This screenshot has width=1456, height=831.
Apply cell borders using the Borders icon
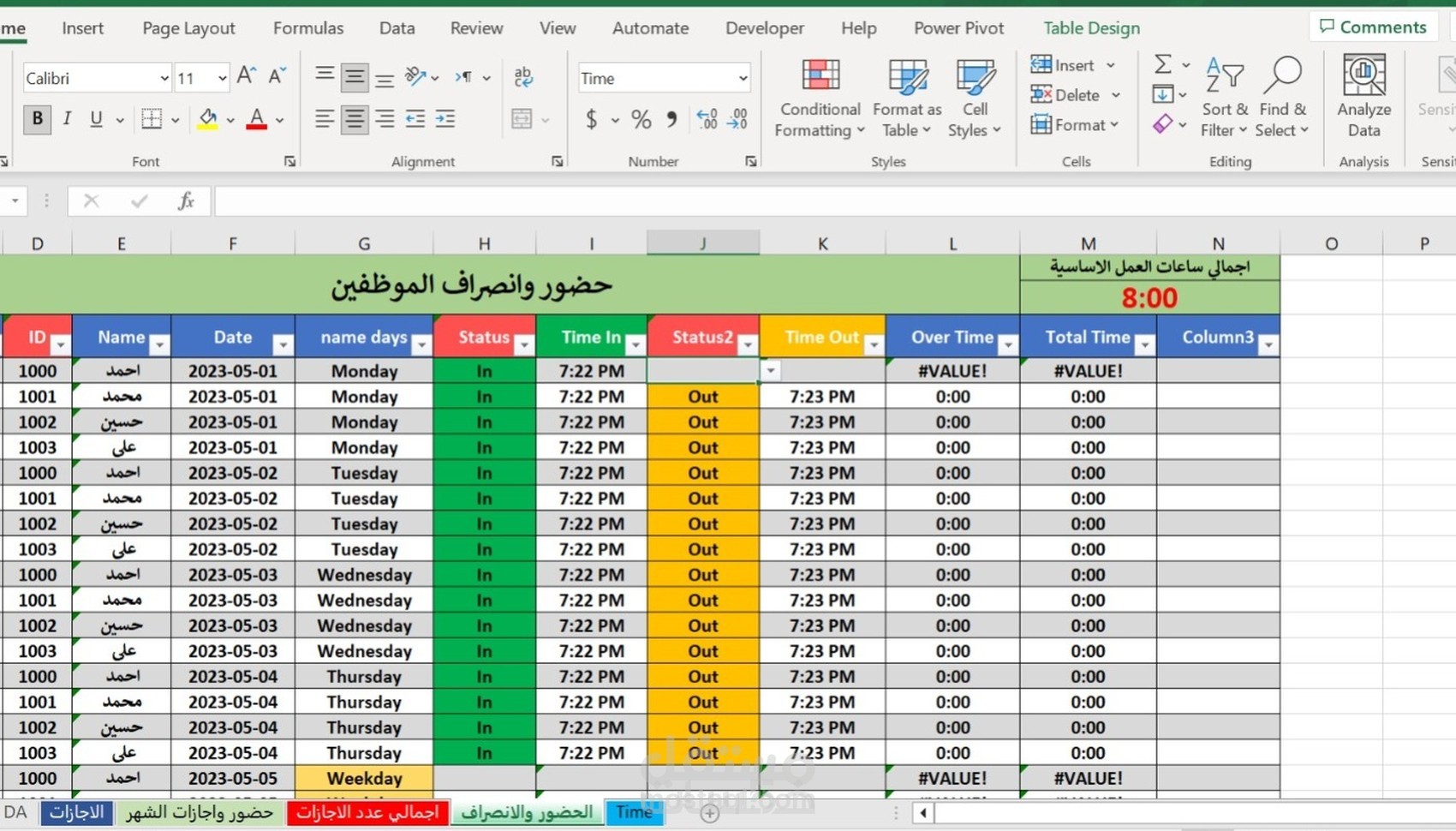[152, 119]
